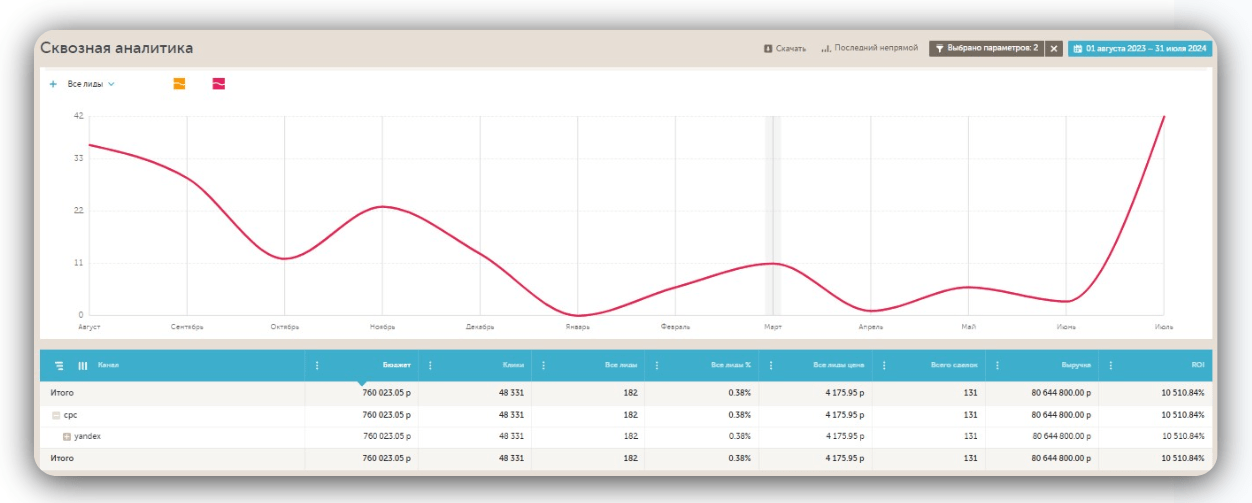The height and width of the screenshot is (503, 1252).
Task: Select the pink line chart icon
Action: click(x=218, y=84)
